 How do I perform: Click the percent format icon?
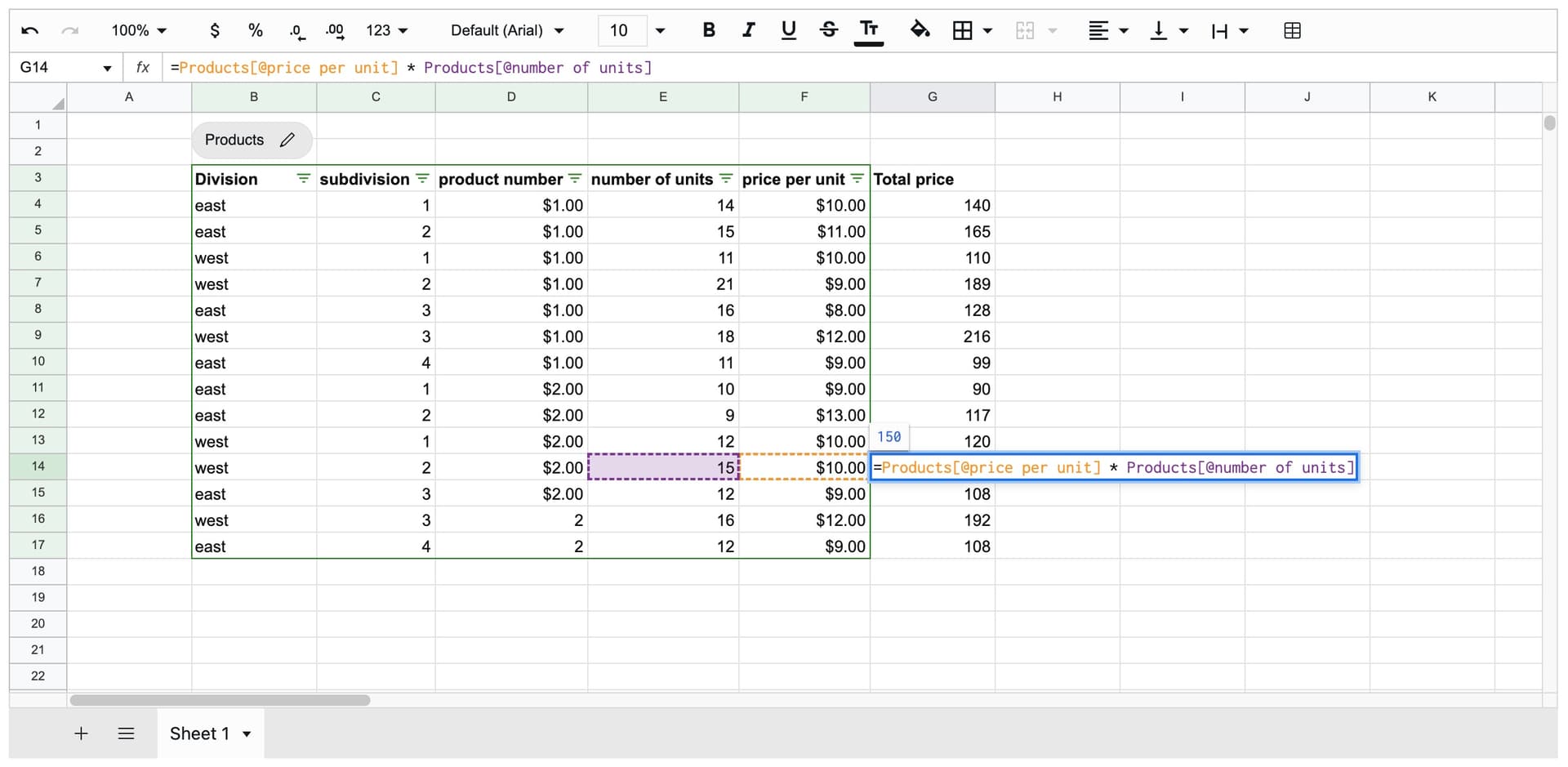point(256,31)
